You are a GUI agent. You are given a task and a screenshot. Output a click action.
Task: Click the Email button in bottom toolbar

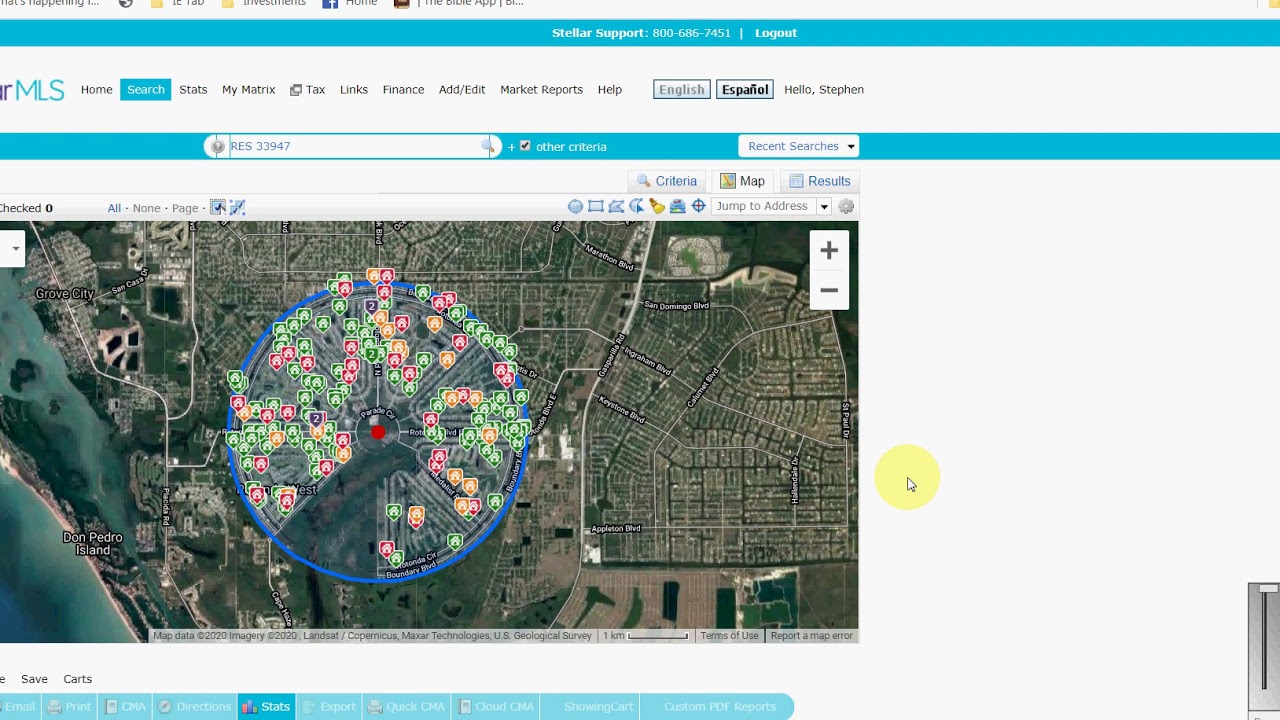pyautogui.click(x=19, y=706)
